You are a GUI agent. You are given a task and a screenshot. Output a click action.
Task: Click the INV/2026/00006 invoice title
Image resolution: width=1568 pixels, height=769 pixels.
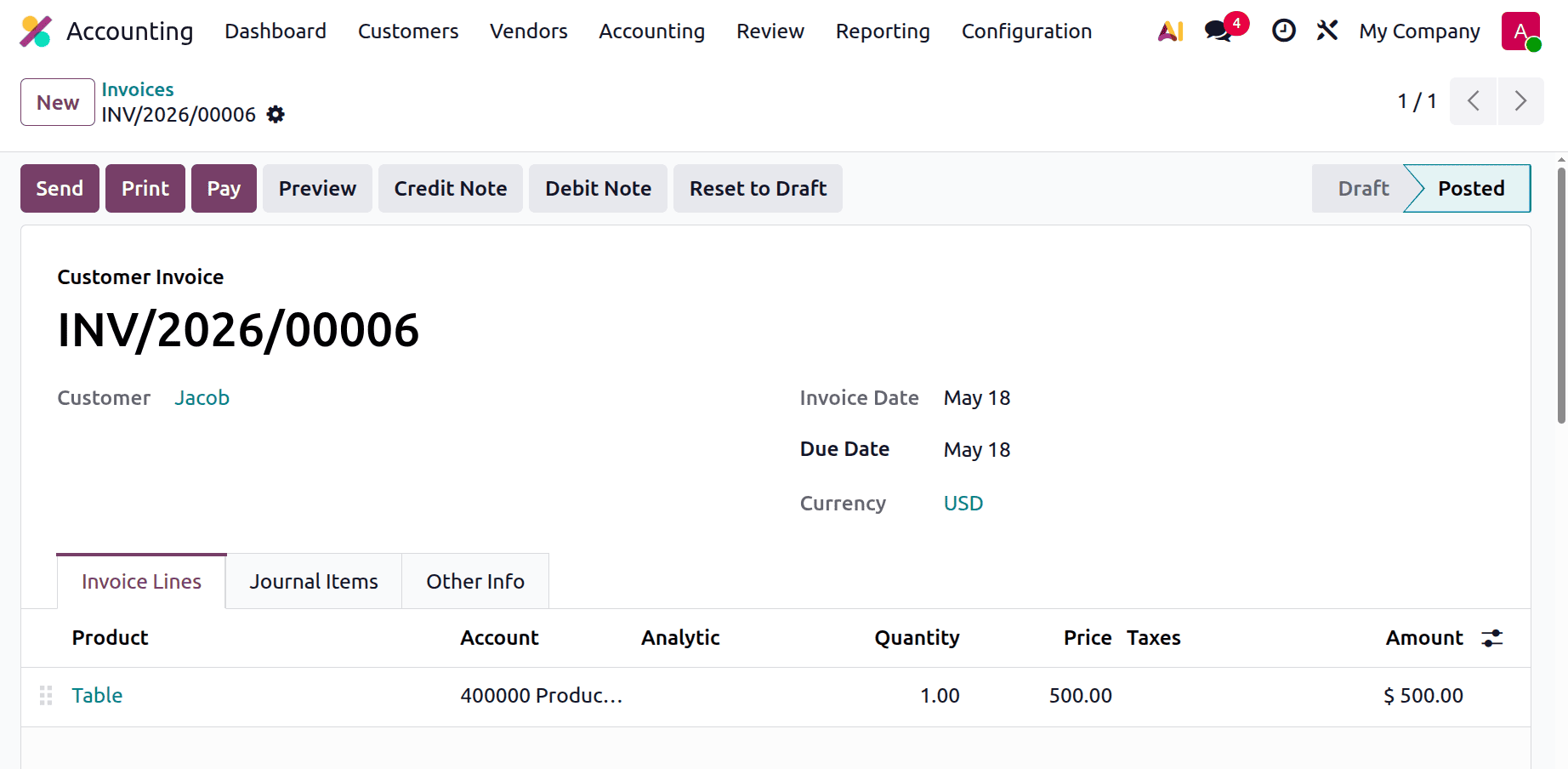[x=238, y=330]
